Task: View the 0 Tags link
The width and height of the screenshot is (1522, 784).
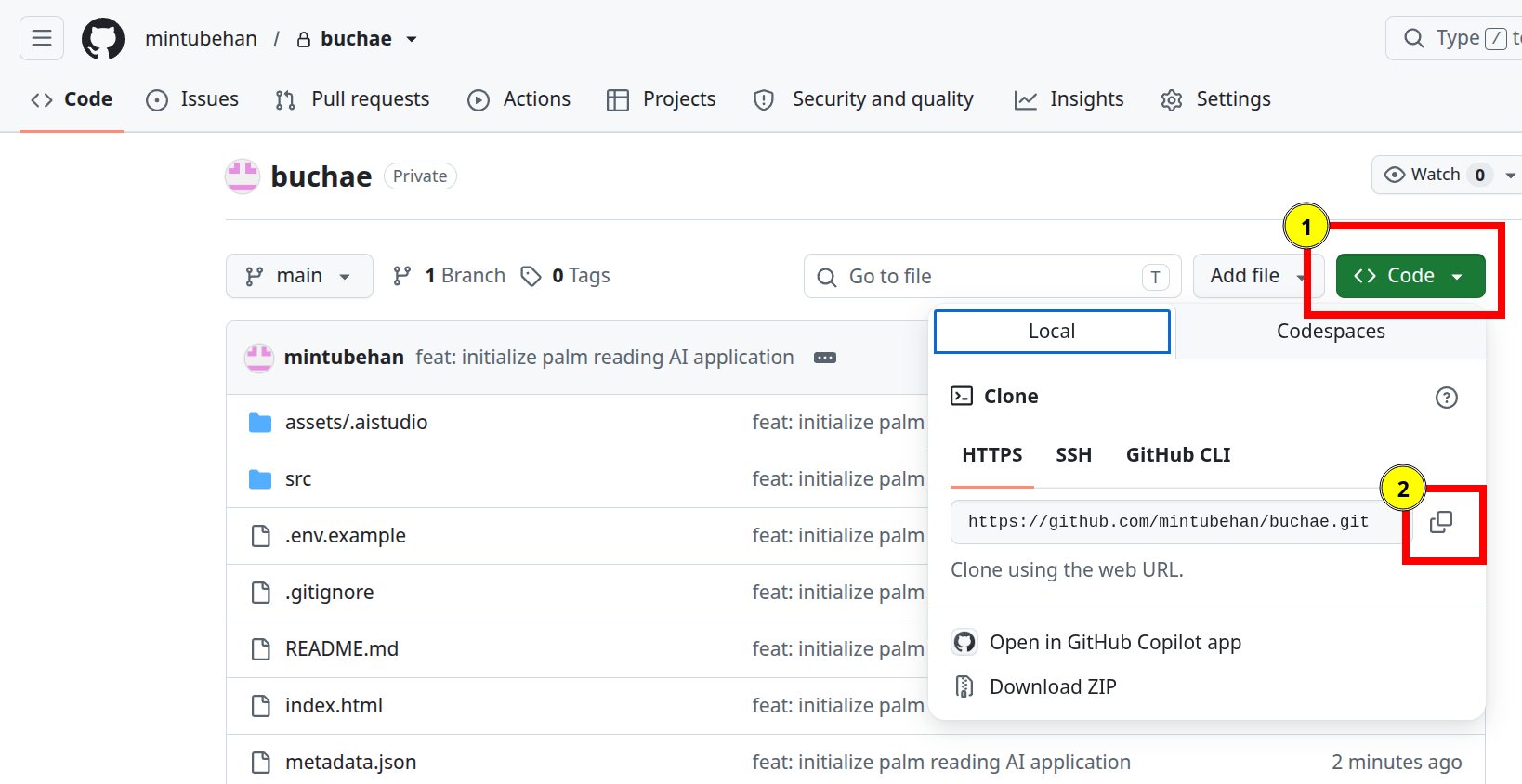Action: 565,276
